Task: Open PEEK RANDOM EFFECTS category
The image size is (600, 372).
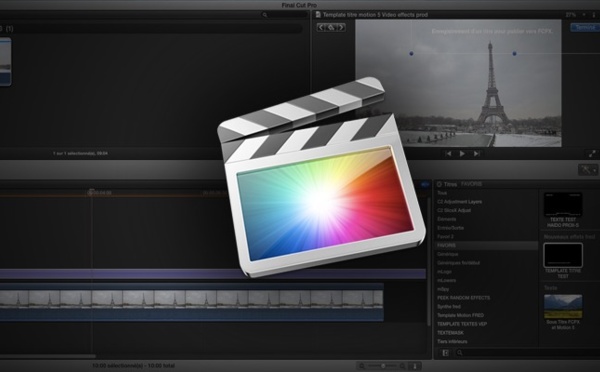Action: point(463,298)
